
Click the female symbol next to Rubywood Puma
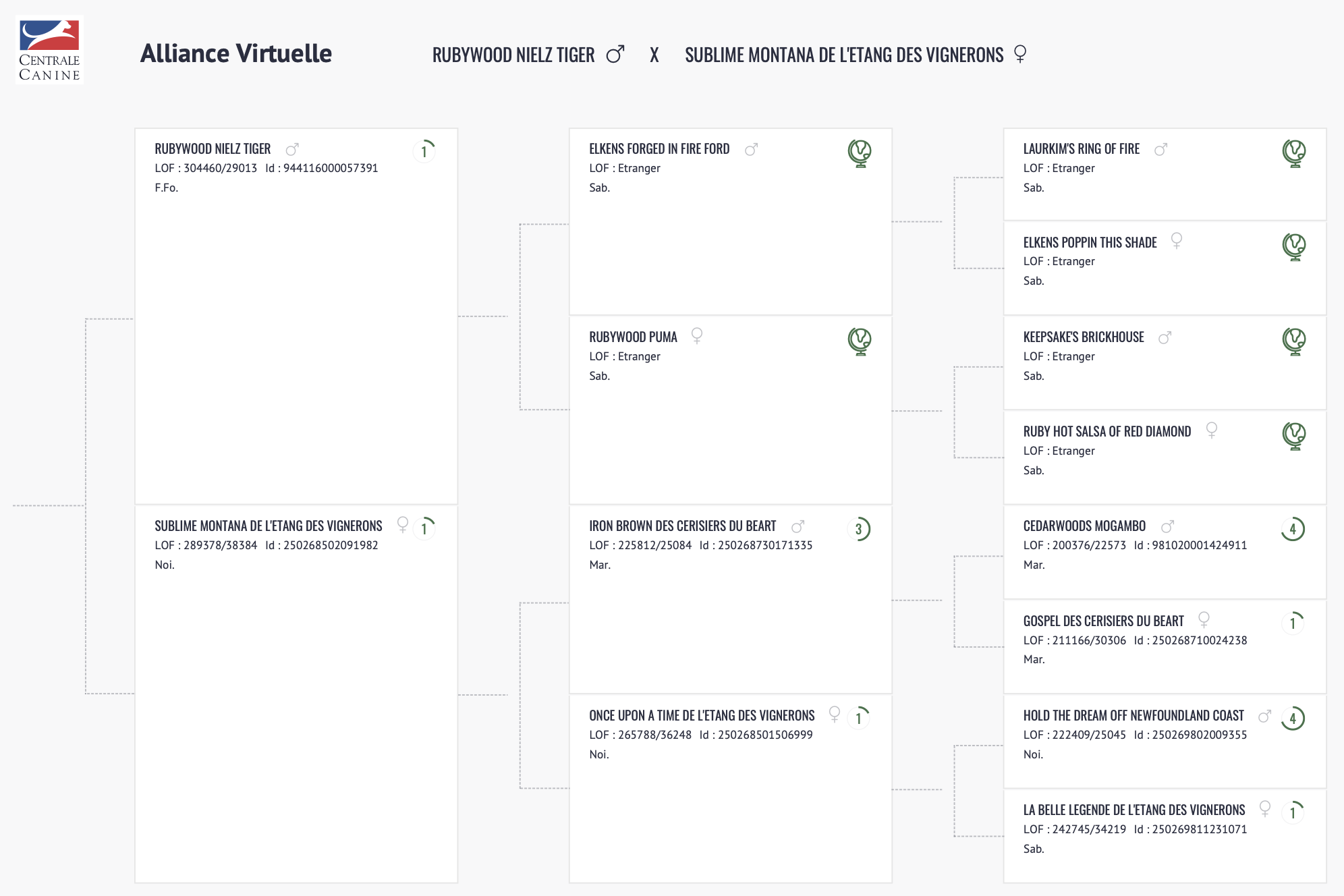[697, 335]
